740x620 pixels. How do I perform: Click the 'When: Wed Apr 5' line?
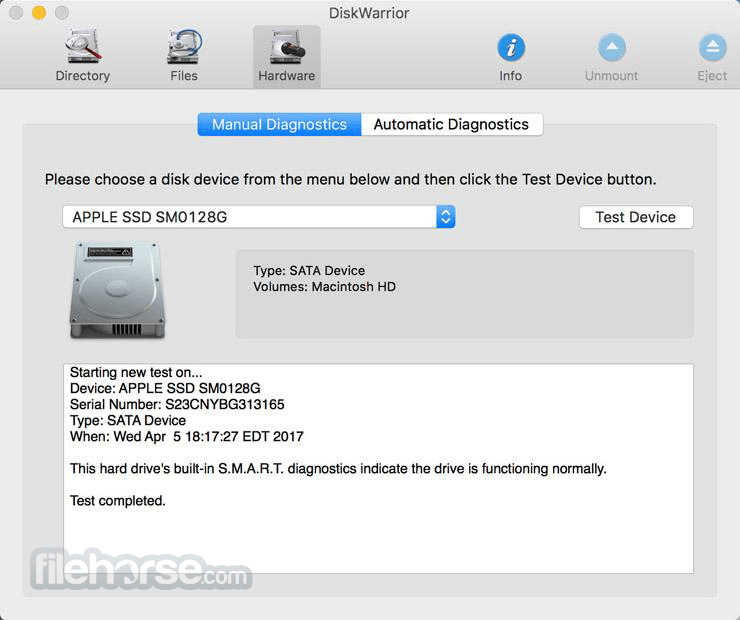[186, 436]
